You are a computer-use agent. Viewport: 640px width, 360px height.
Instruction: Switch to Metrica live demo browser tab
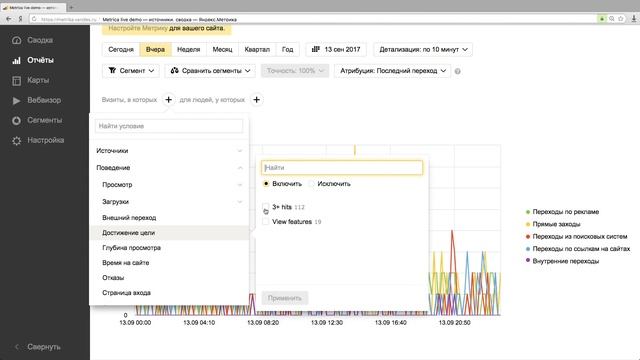tap(33, 7)
